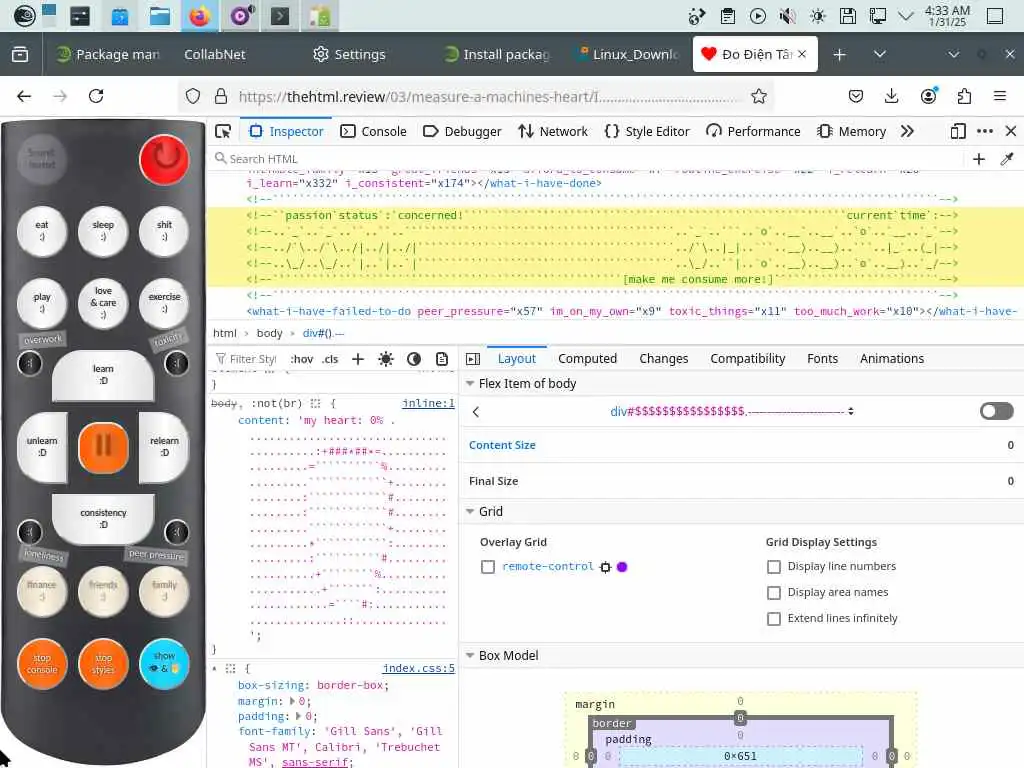Viewport: 1024px width, 768px height.
Task: Click the orange pause button on remote
Action: pos(103,447)
